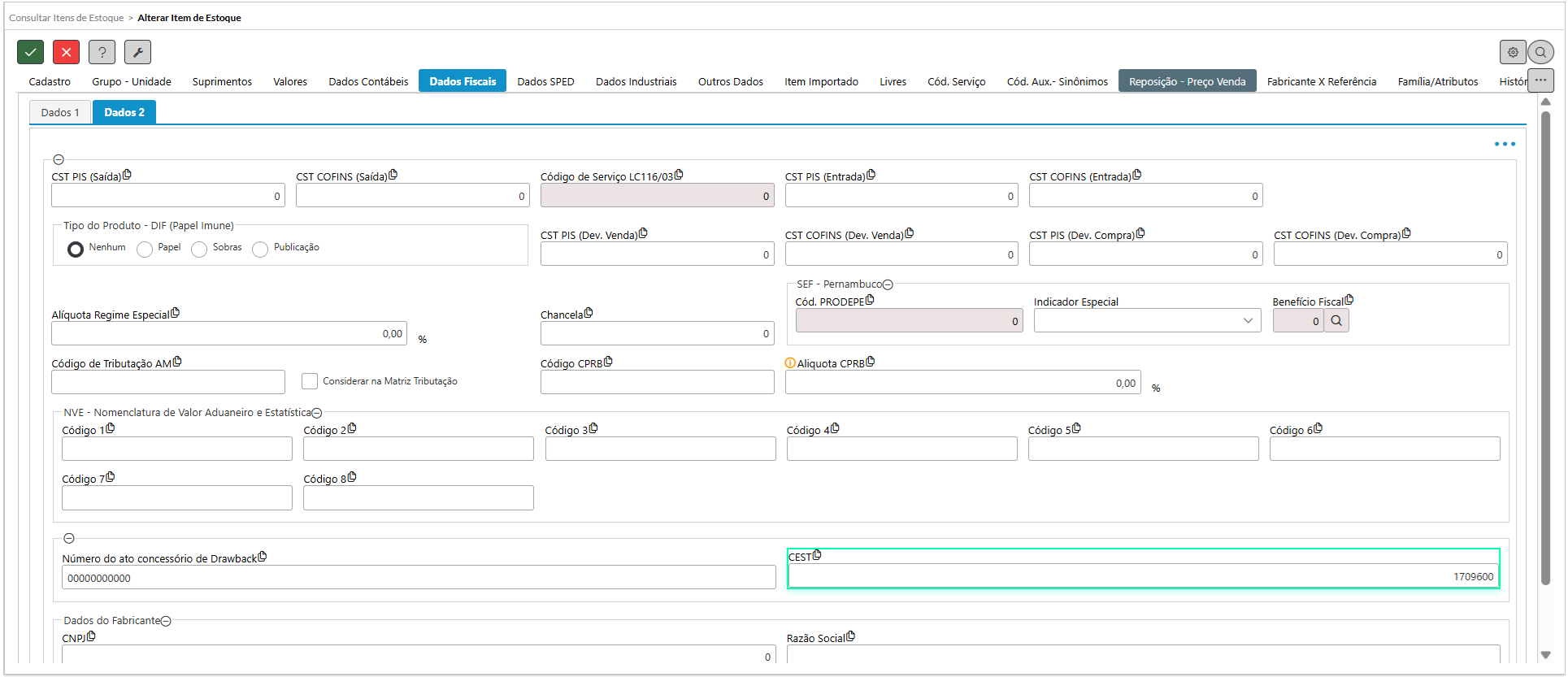Viewport: 1568px width, 677px height.
Task: Collapse the top fiscal section with minus icon
Action: tap(59, 160)
